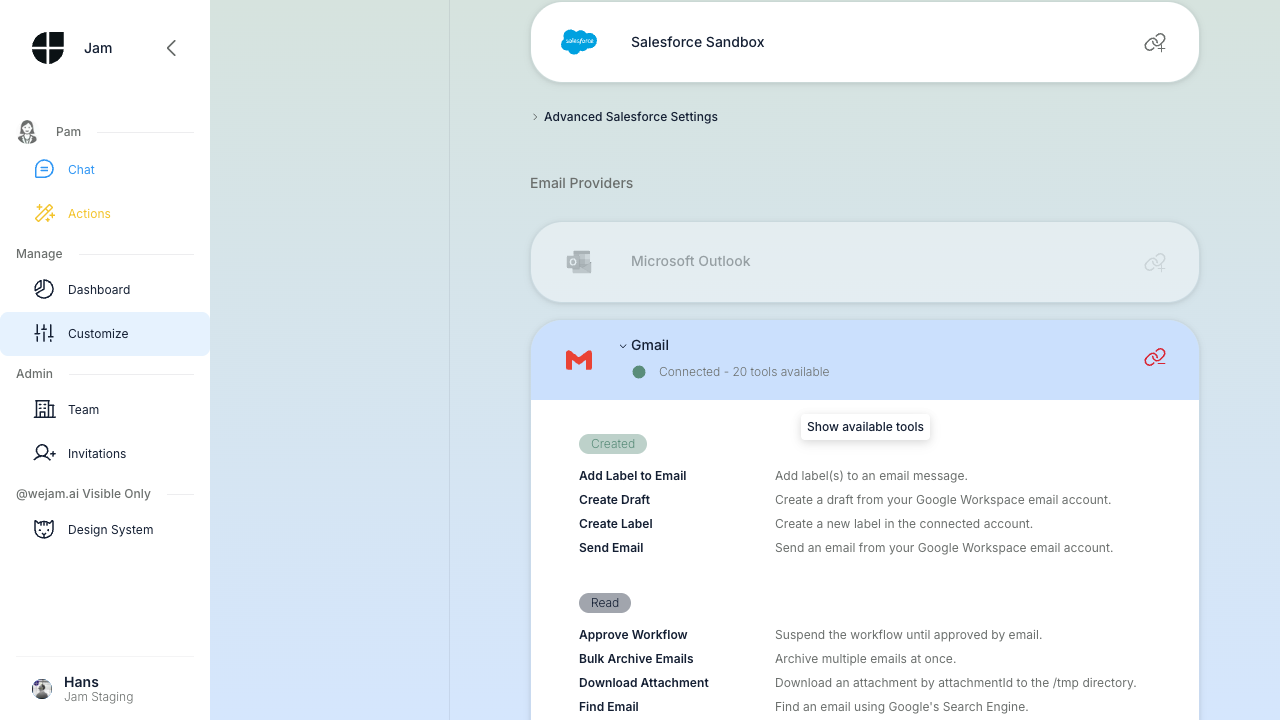
Task: Click Hans's profile avatar
Action: coord(42,689)
